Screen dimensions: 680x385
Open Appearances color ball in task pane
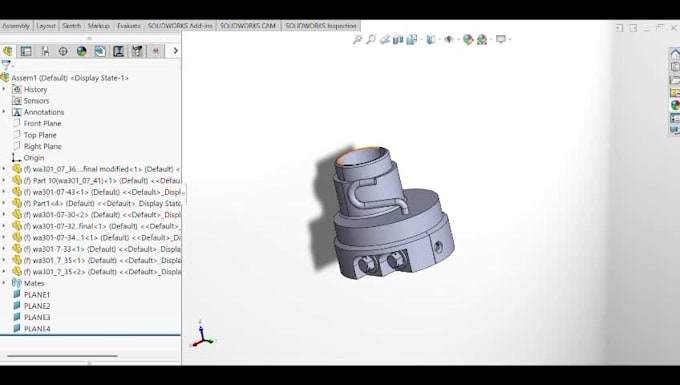point(675,105)
